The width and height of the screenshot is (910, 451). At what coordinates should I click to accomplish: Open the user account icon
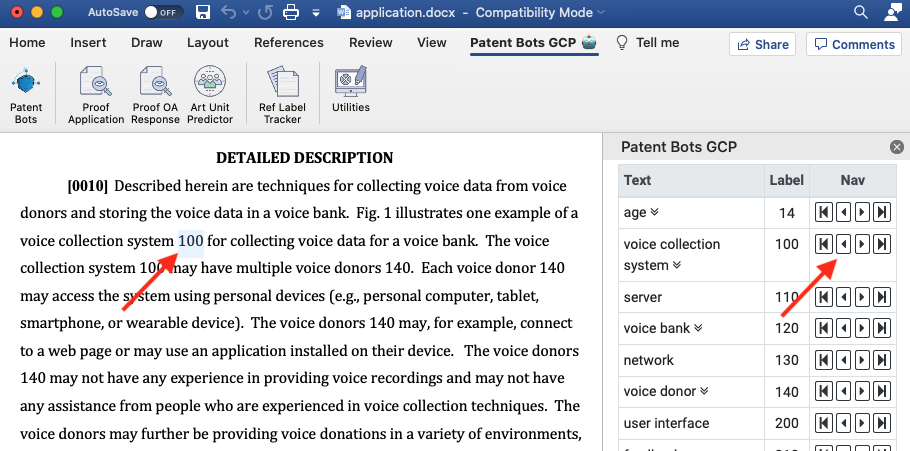coord(892,12)
